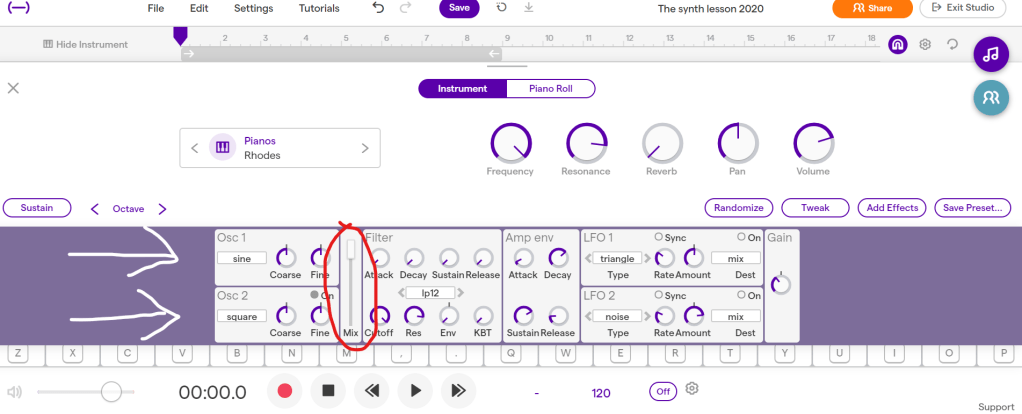
Task: Open the Settings menu
Action: [253, 8]
